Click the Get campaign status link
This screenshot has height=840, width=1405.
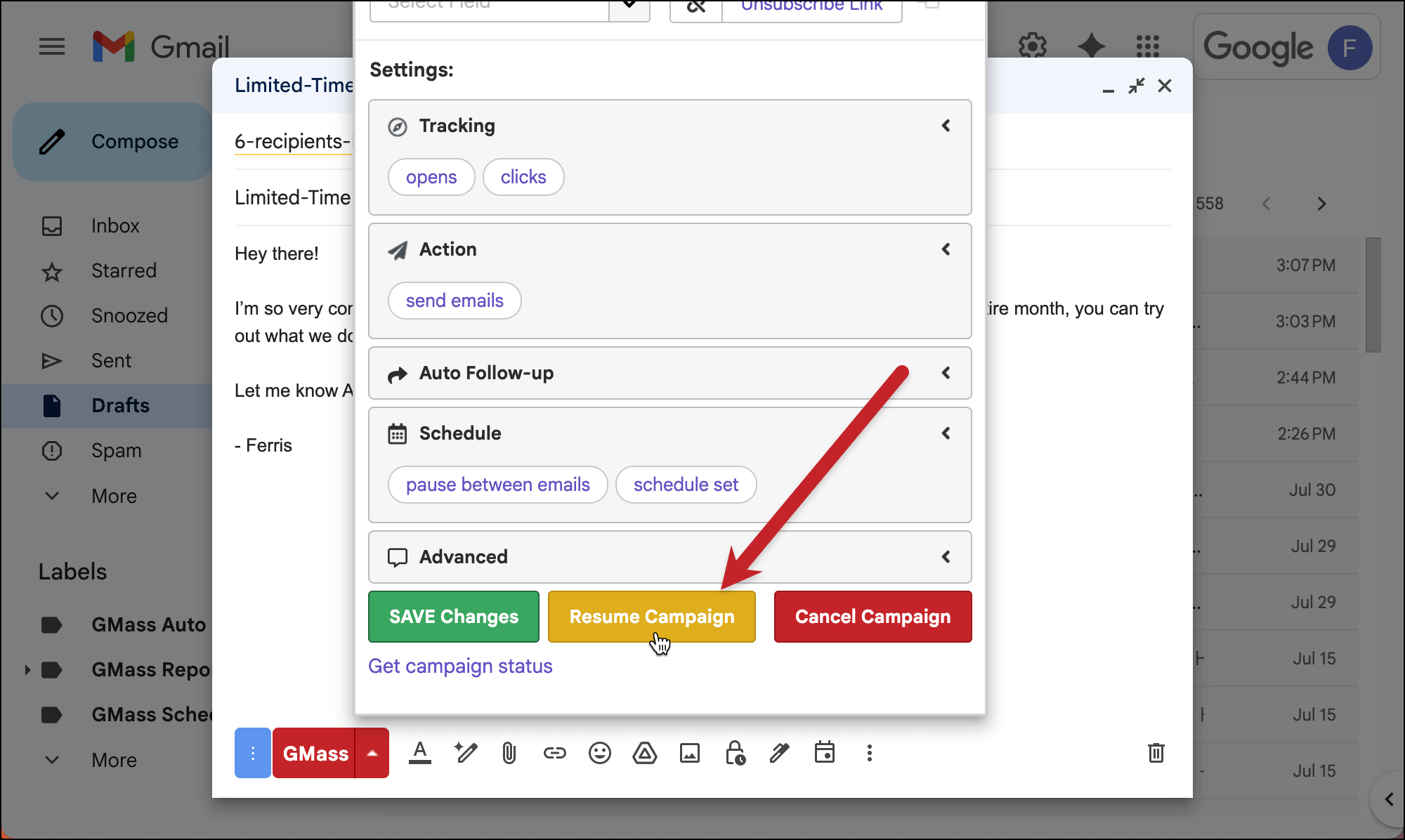click(x=460, y=666)
